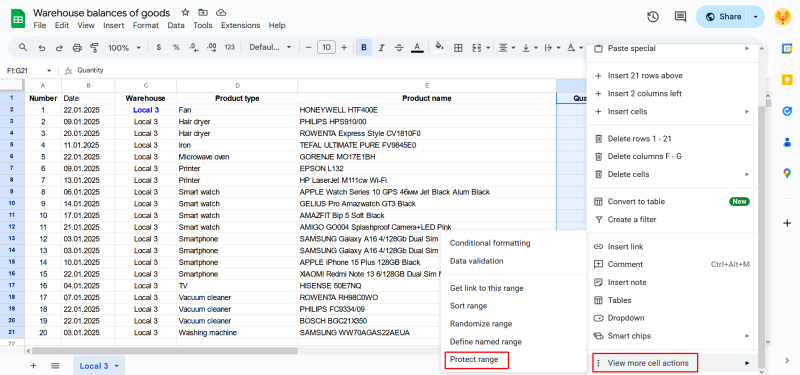The image size is (800, 375).
Task: Open version history clock icon
Action: tap(653, 17)
